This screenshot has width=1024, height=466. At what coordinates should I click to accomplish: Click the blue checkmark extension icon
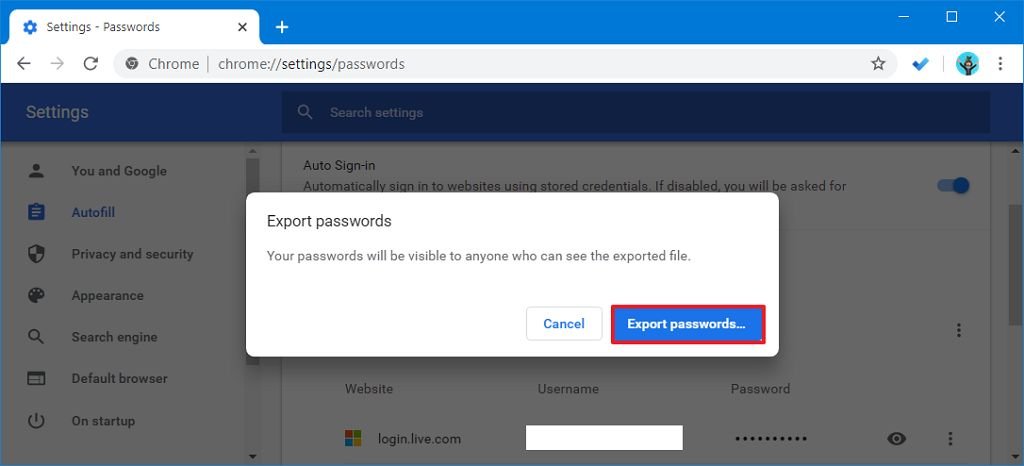click(x=921, y=64)
